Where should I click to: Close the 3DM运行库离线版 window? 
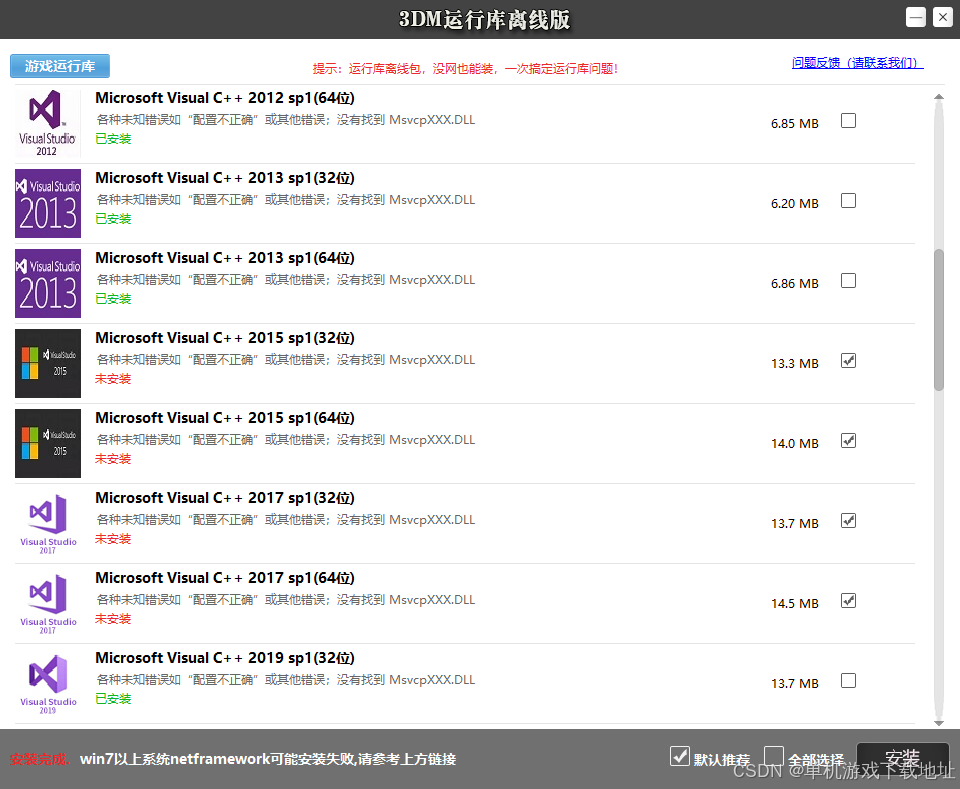[x=943, y=17]
